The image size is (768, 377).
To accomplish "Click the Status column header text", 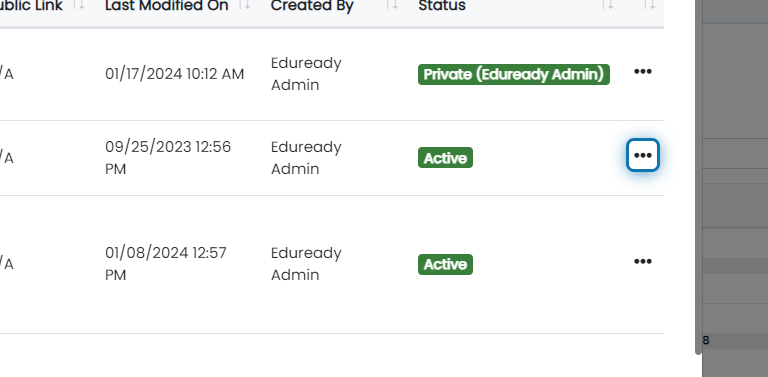I will 442,6.
